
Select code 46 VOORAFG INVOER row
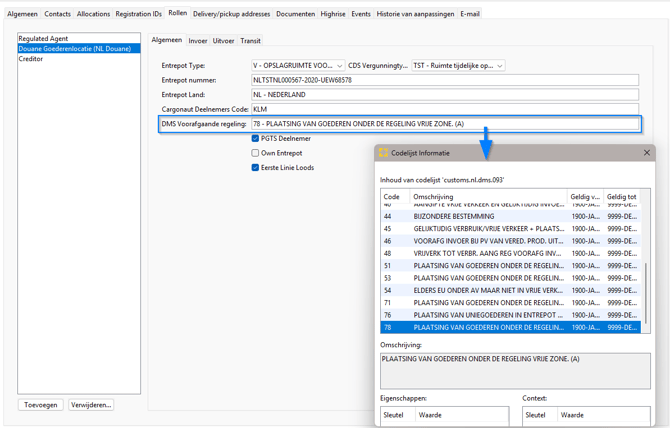(x=511, y=241)
